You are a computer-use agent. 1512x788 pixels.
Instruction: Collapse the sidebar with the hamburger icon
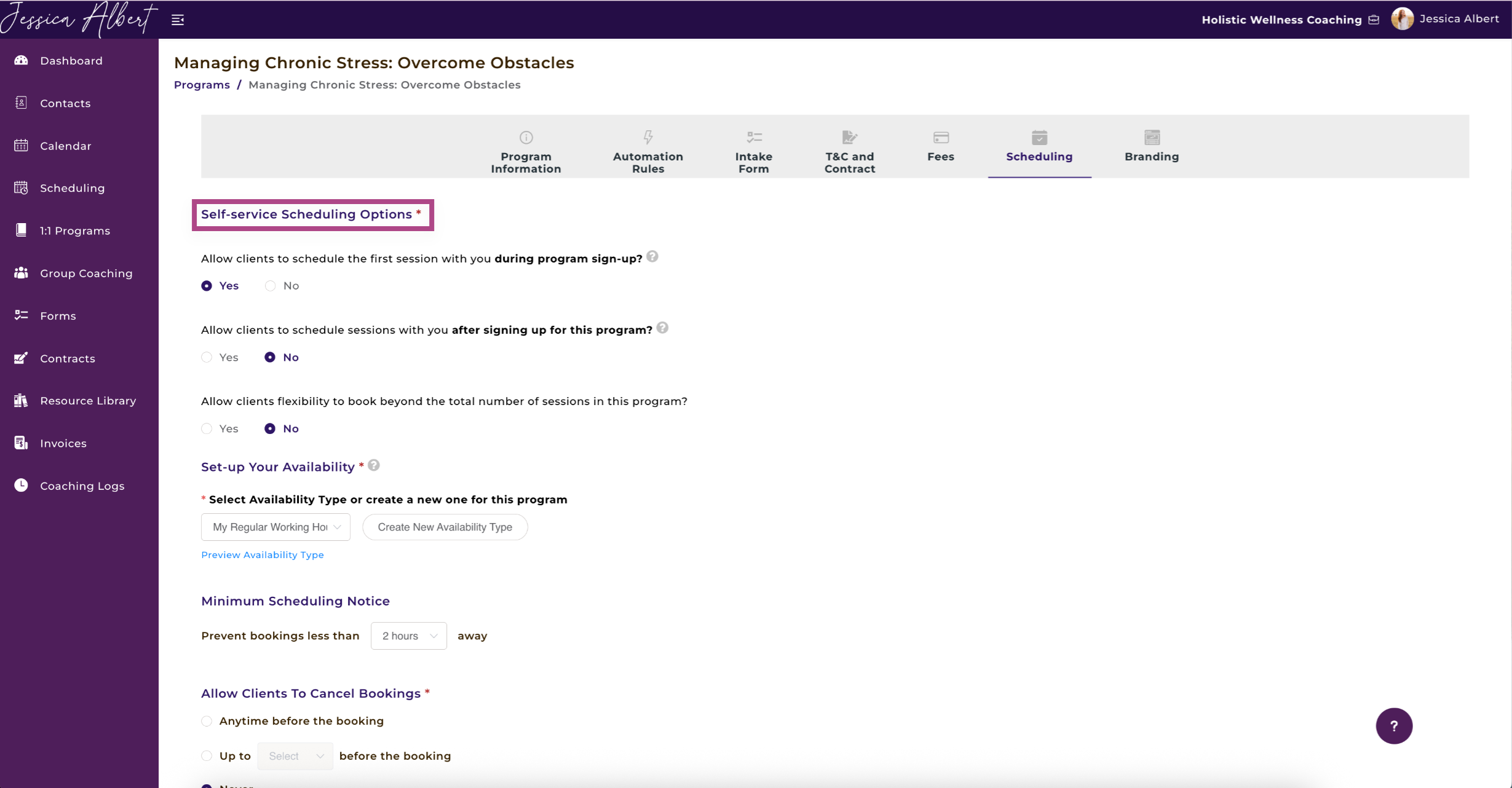point(178,20)
